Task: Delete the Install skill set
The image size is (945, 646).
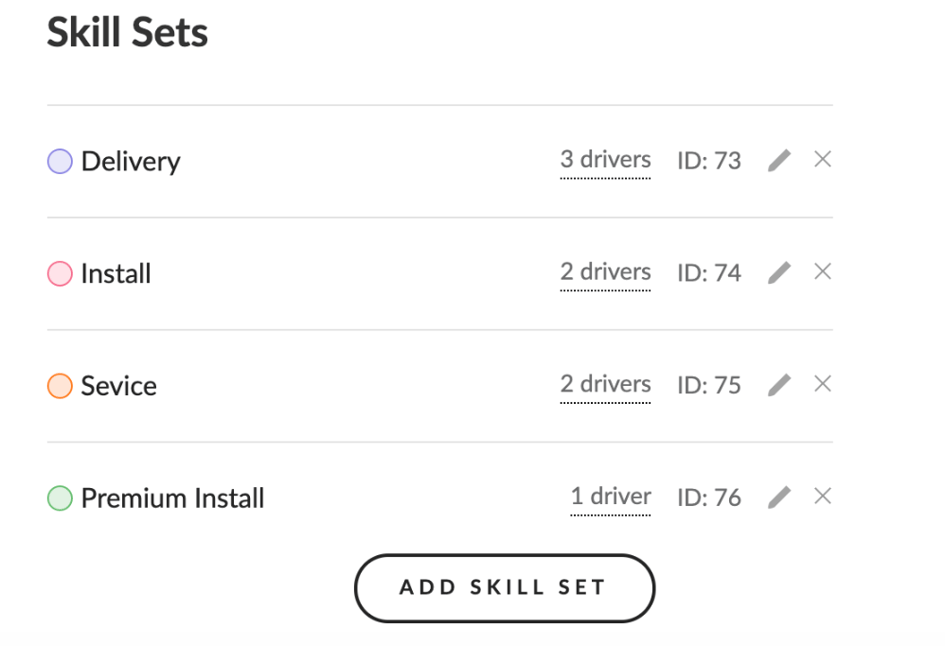Action: (823, 271)
